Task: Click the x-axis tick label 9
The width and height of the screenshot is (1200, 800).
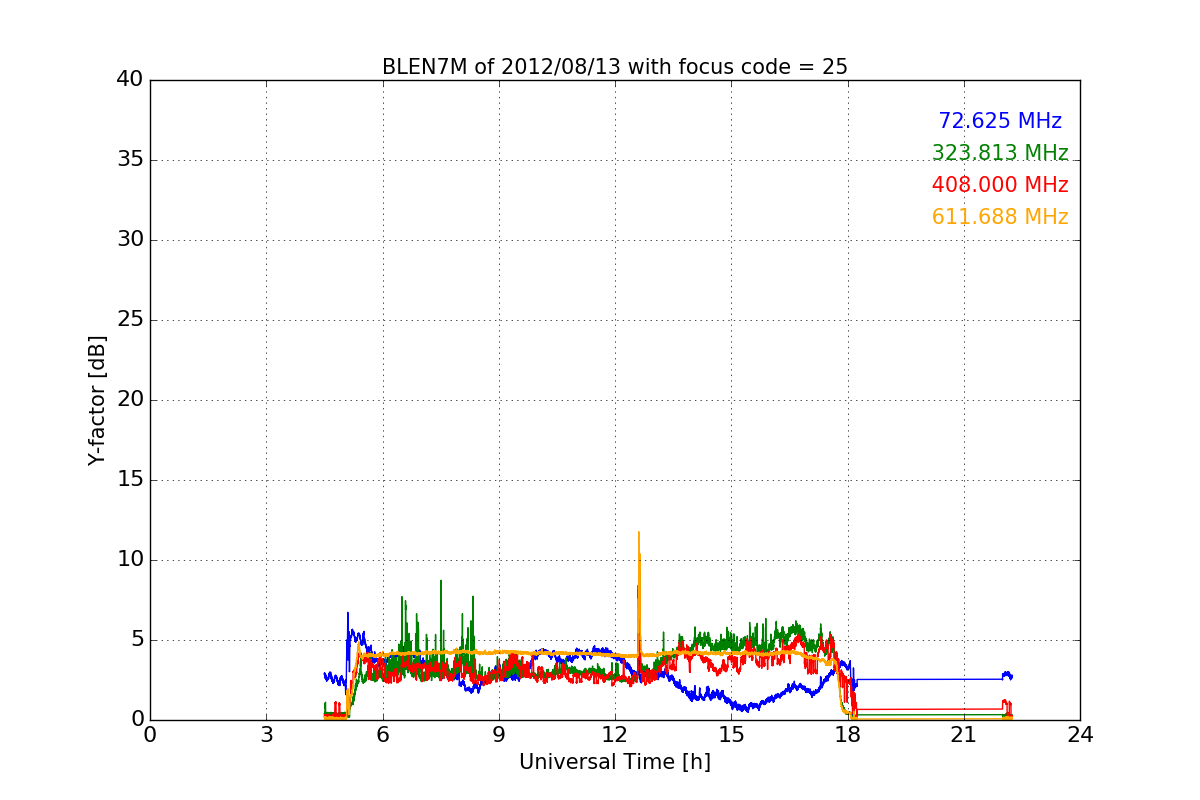Action: point(499,735)
